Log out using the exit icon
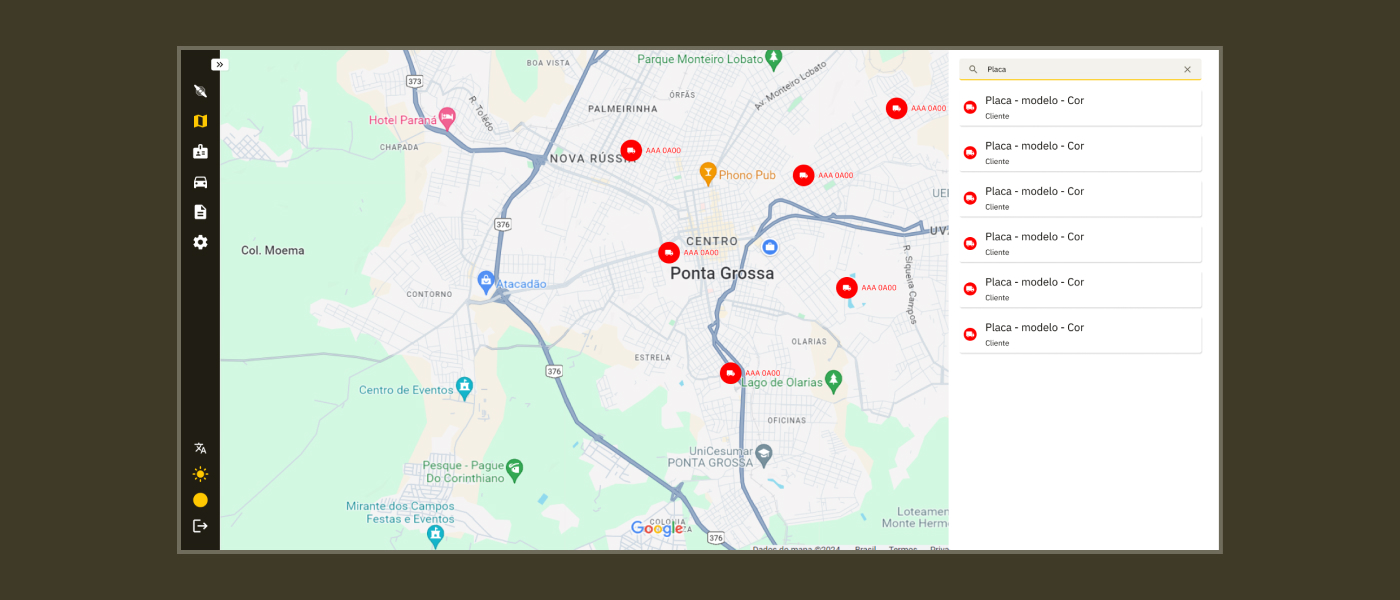 (x=200, y=526)
